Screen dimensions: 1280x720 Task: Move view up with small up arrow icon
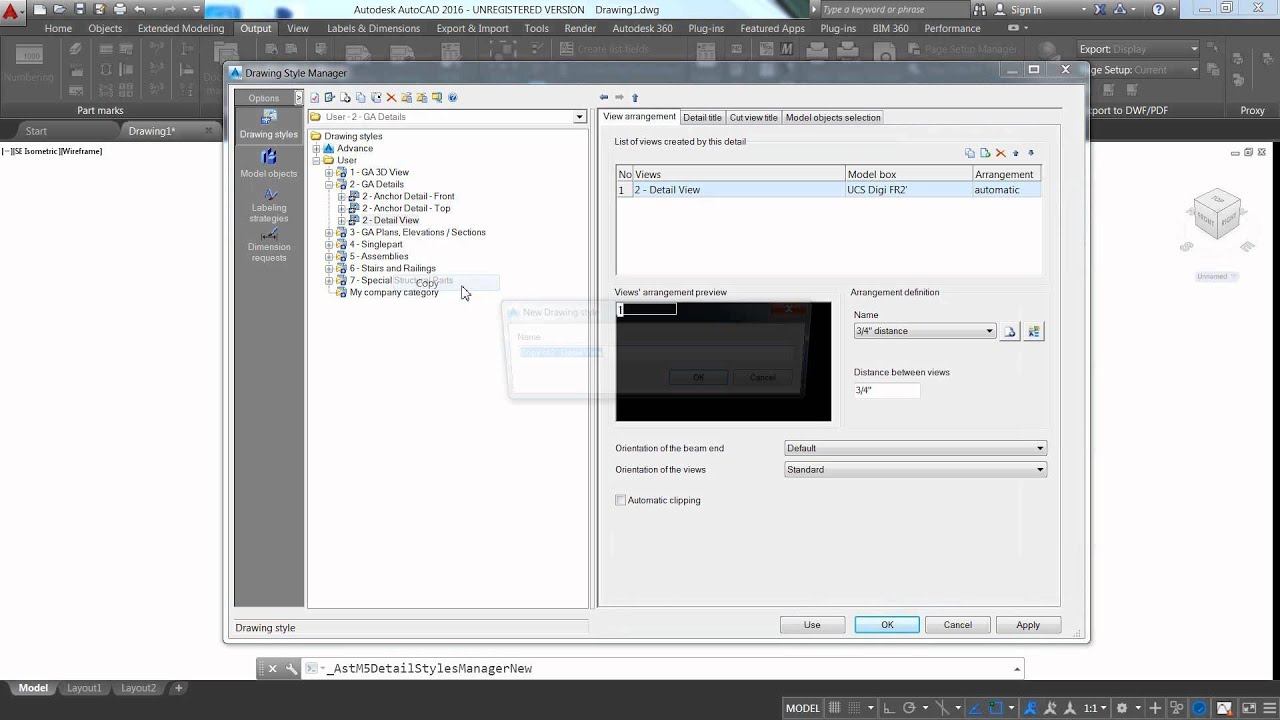1016,153
